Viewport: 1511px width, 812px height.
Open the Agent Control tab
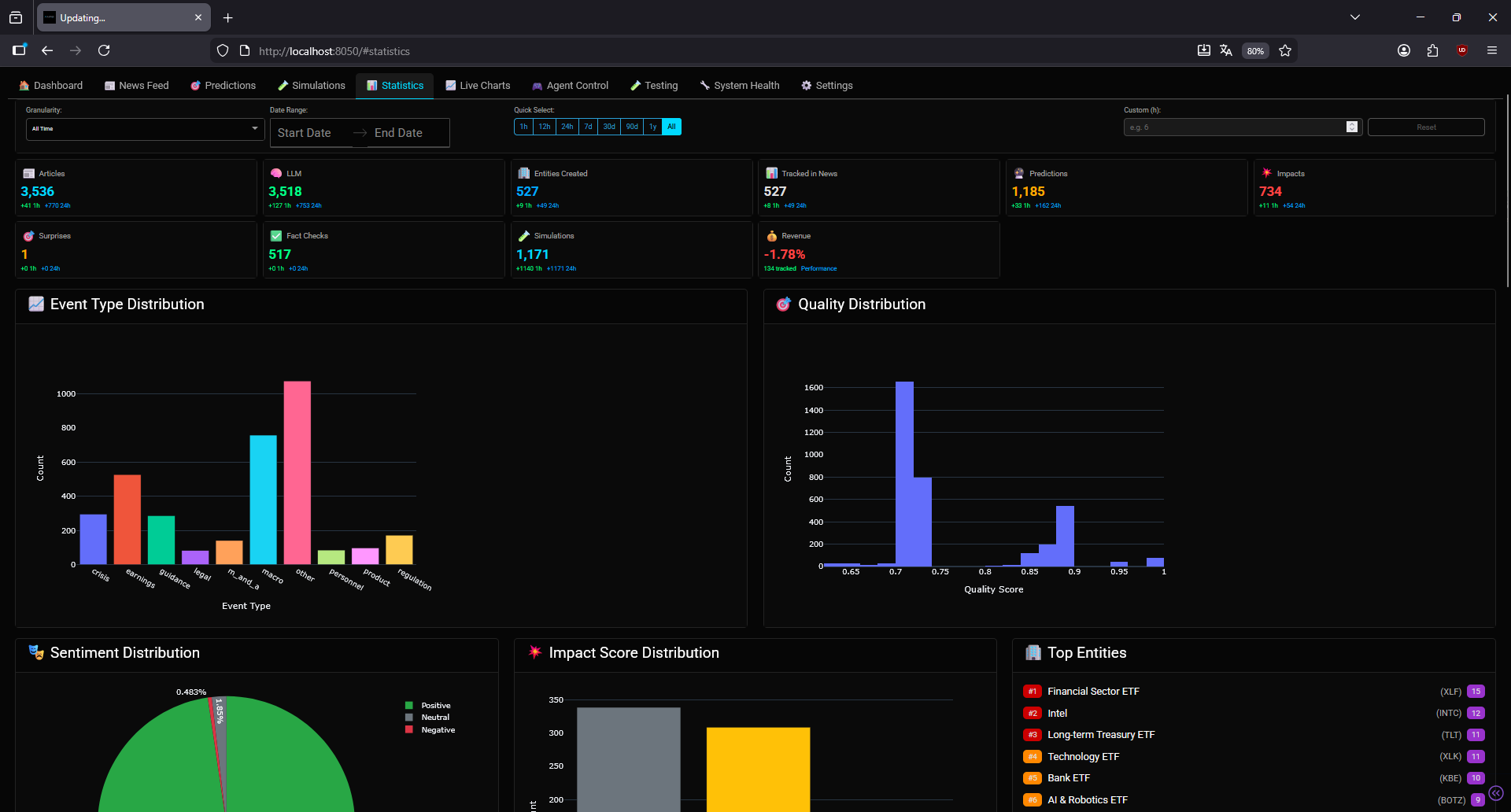tap(571, 86)
